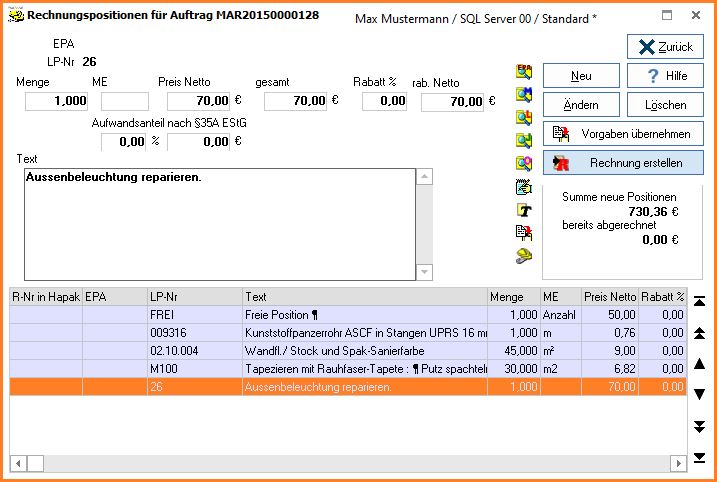This screenshot has height=482, width=717.
Task: Click the table's horizontal scrollbar right arrow
Action: pyautogui.click(x=680, y=464)
